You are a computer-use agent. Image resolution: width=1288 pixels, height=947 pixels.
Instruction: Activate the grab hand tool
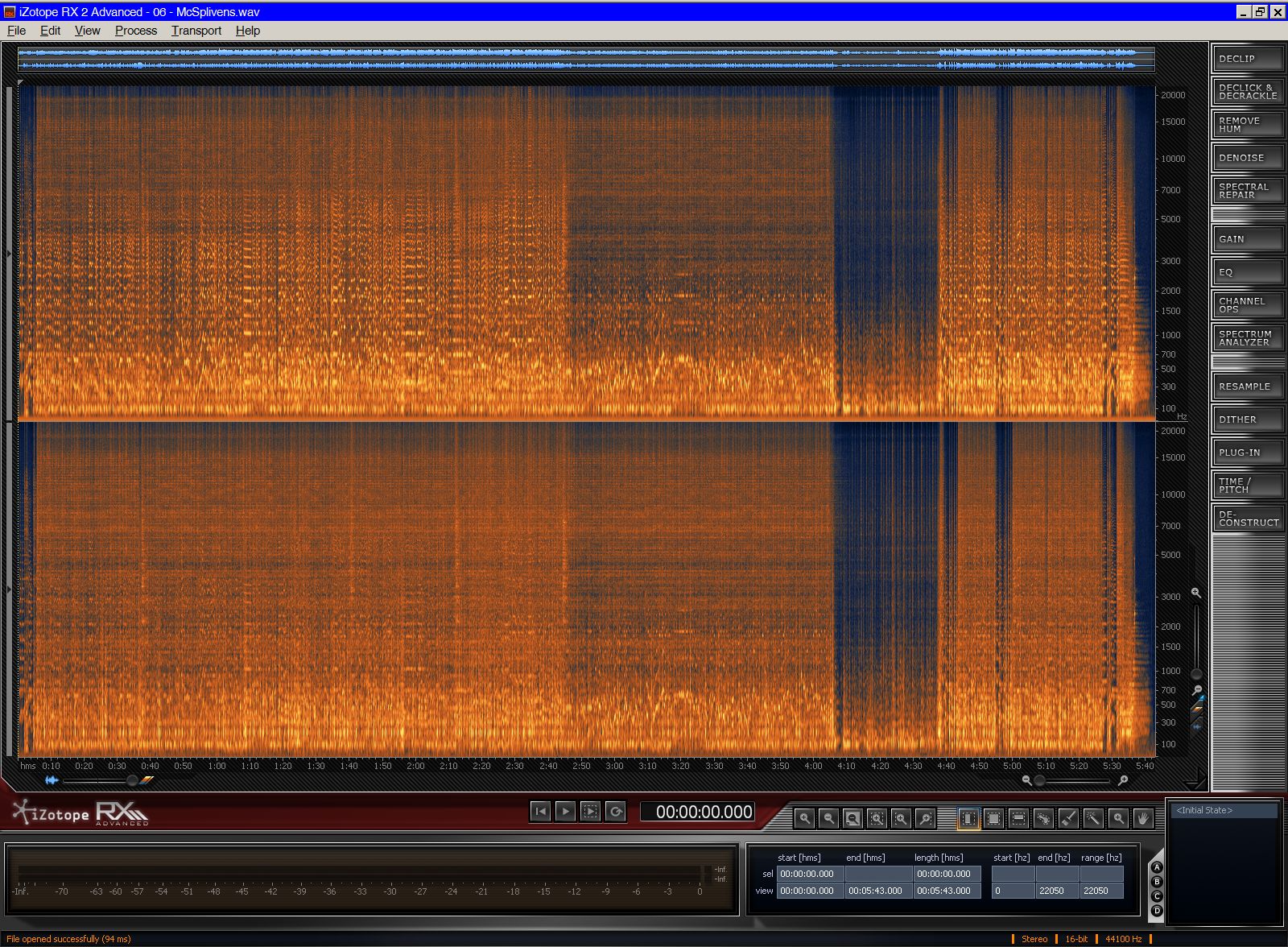coord(1142,818)
